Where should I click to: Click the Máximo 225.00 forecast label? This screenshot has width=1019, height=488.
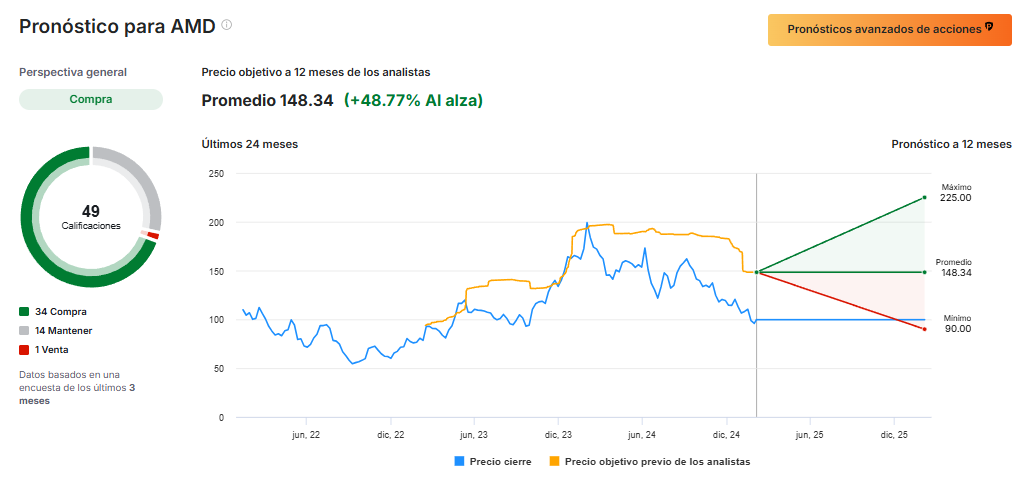(x=955, y=193)
